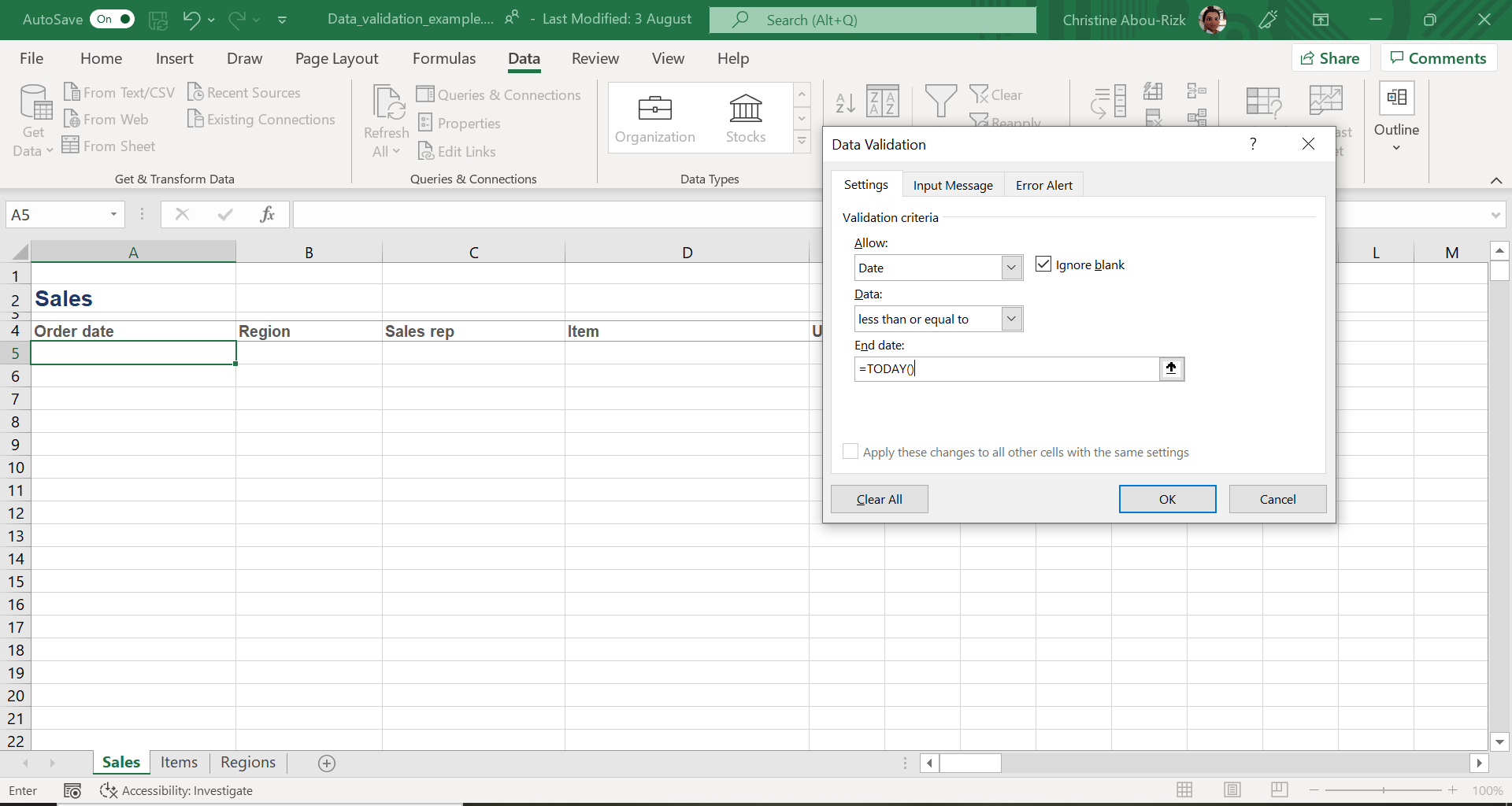The height and width of the screenshot is (806, 1512).
Task: Enable Apply these changes to all cells checkbox
Action: pos(850,452)
